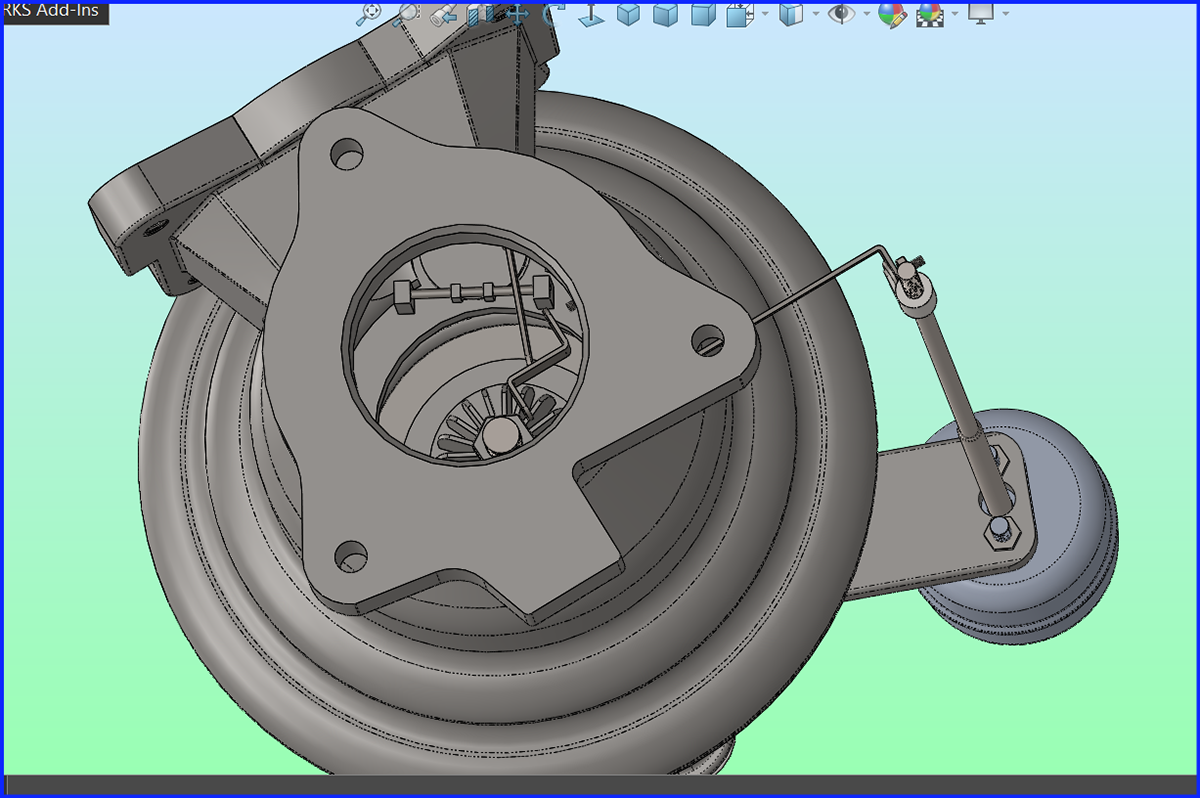Expand the Hide/Show Items dropdown arrow

(867, 14)
